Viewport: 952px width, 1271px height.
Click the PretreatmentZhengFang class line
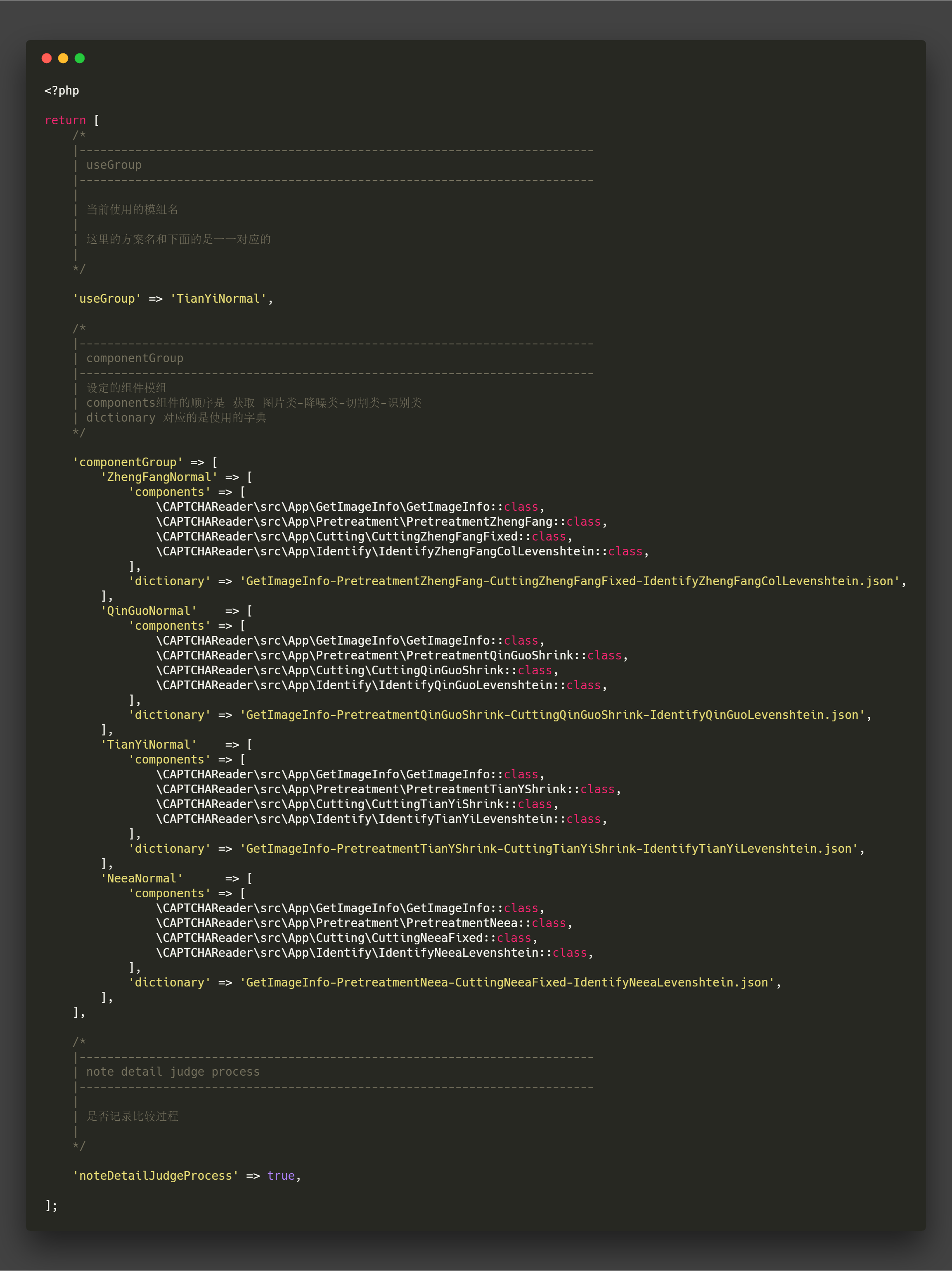(381, 522)
